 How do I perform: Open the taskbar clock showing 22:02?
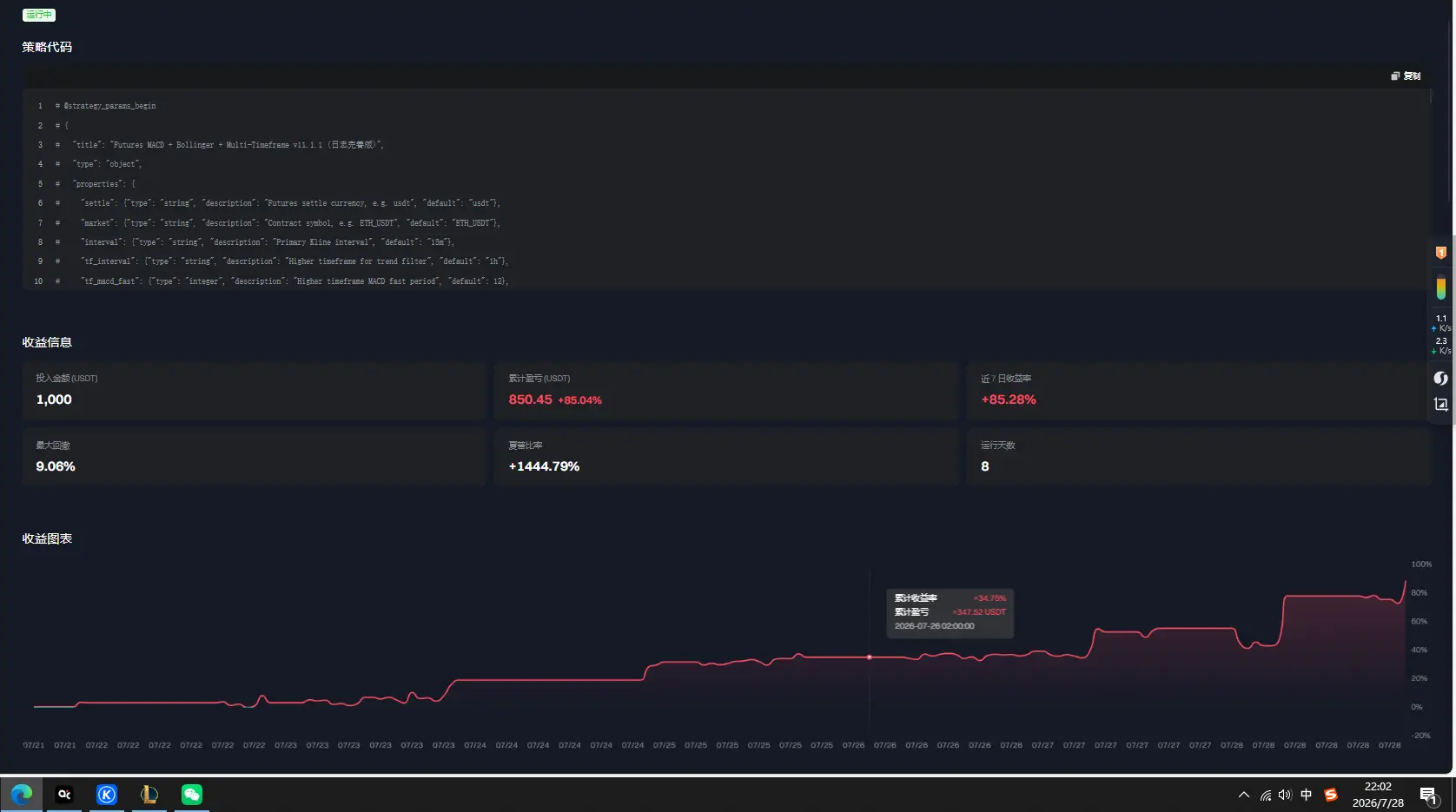tap(1378, 795)
